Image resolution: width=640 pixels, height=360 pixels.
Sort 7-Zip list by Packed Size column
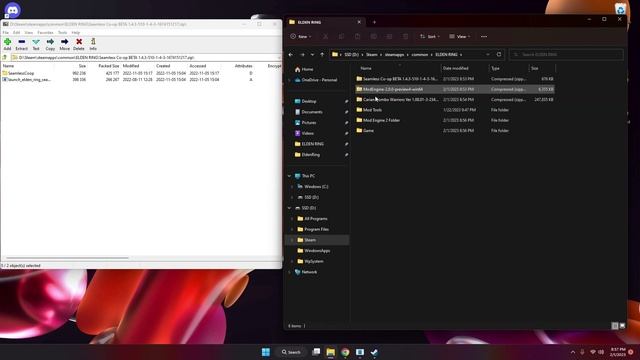coord(109,66)
